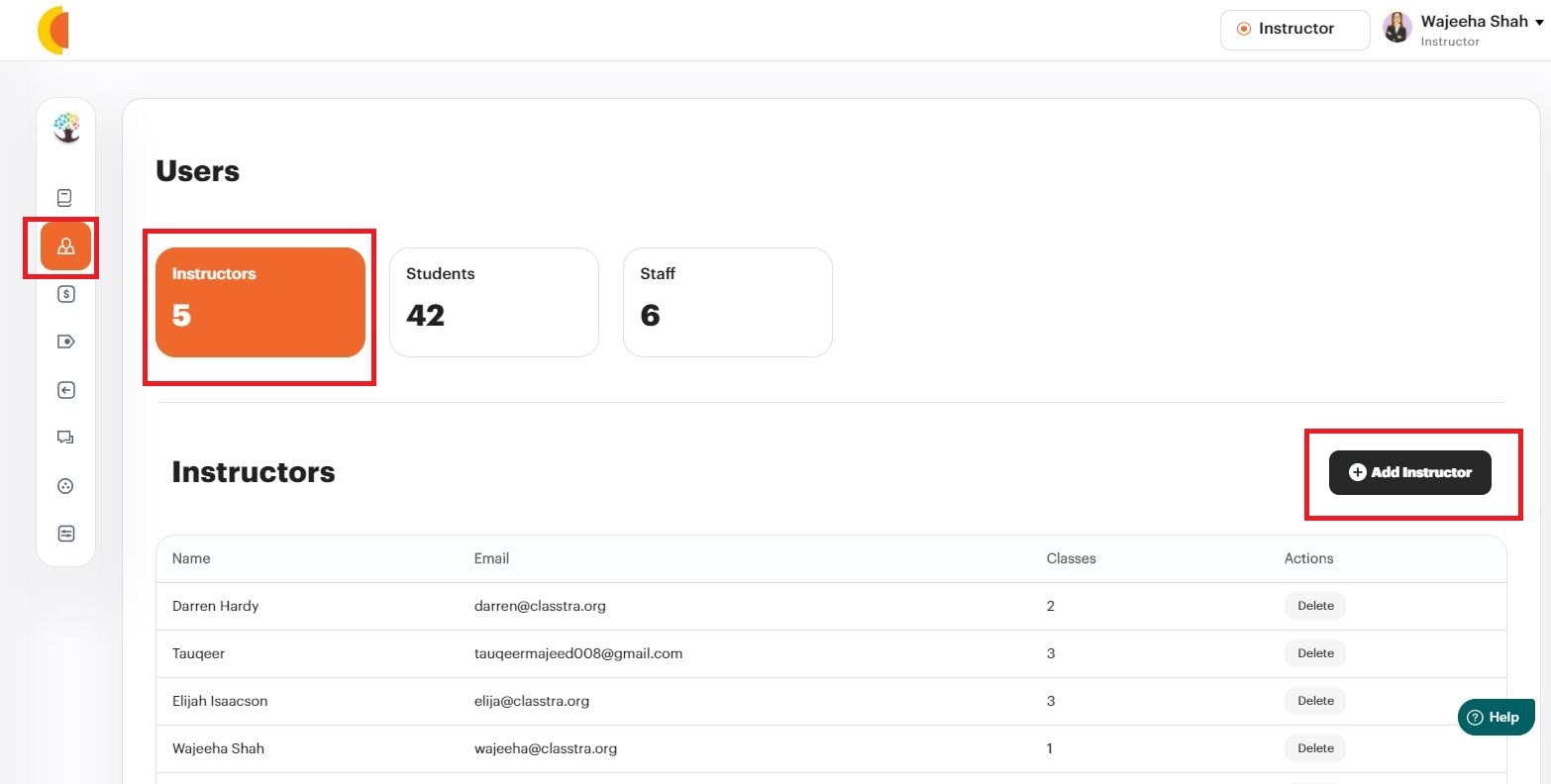Click email elija@classtra.org
This screenshot has height=784, width=1551.
tap(532, 701)
